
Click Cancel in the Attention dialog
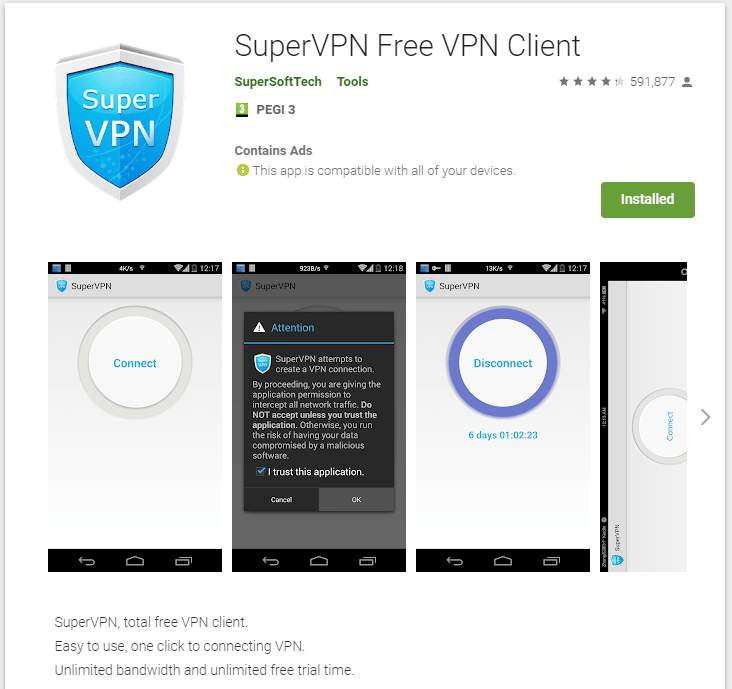click(x=281, y=499)
